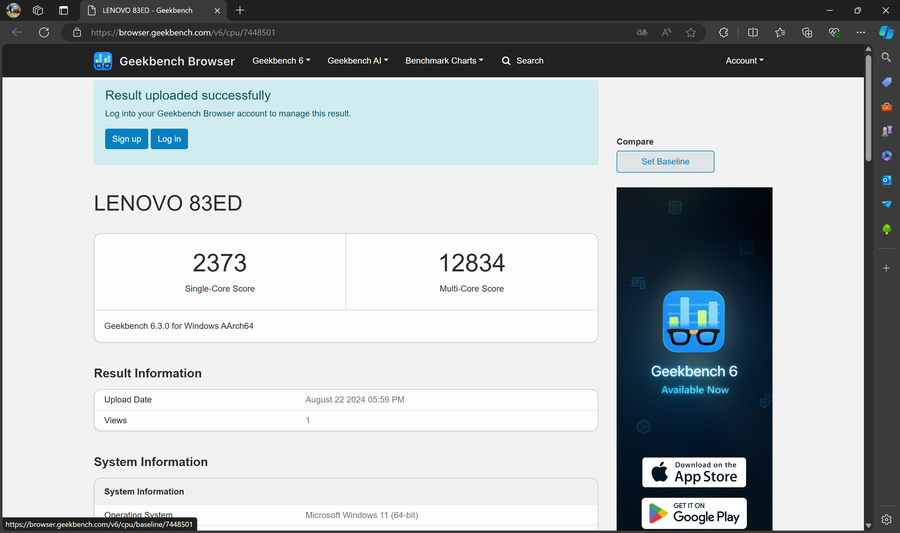Add this page to favorites star
Image resolution: width=900 pixels, height=533 pixels.
pyautogui.click(x=690, y=33)
